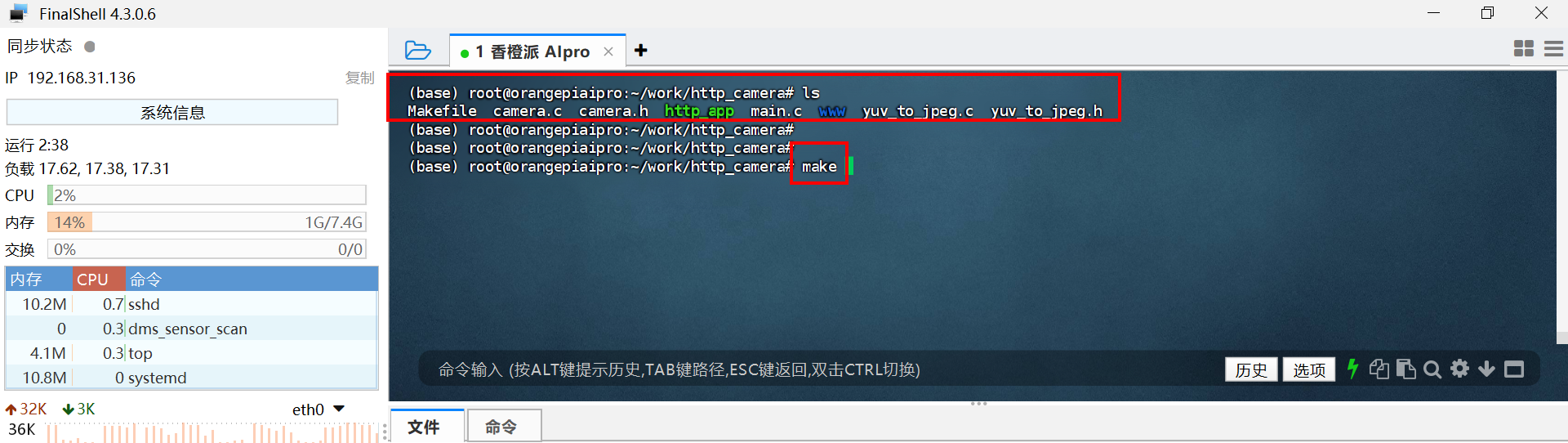Screen dimensions: 1568x443
Task: Switch to grid layout view icon
Action: (1524, 49)
